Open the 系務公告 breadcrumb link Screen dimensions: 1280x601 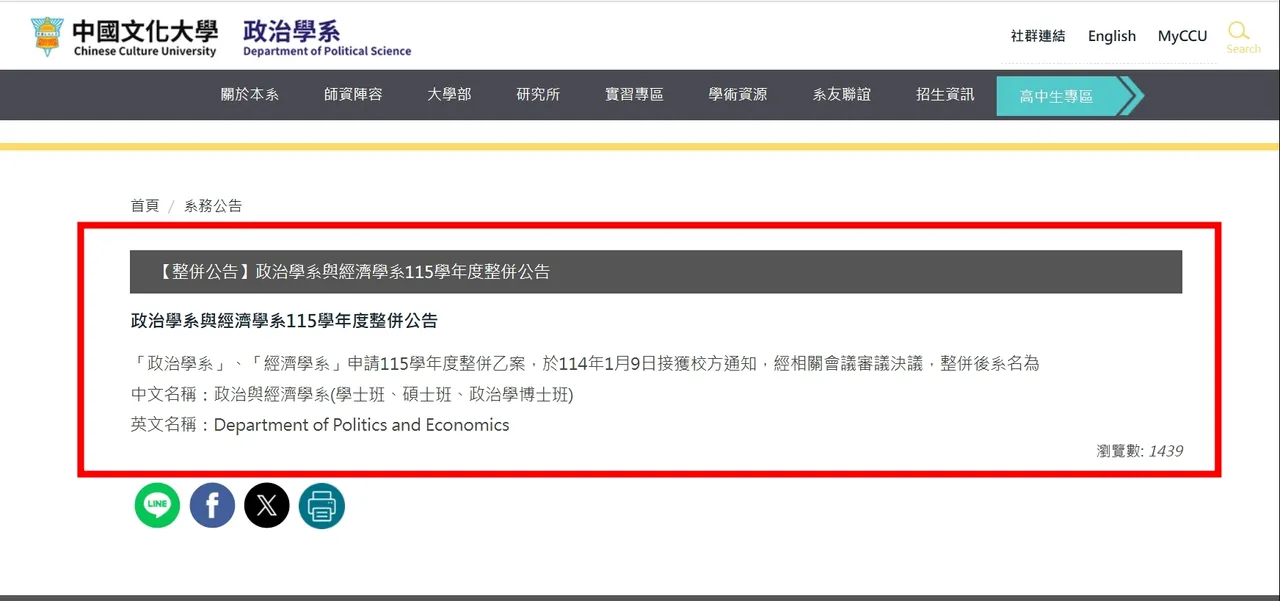(213, 205)
